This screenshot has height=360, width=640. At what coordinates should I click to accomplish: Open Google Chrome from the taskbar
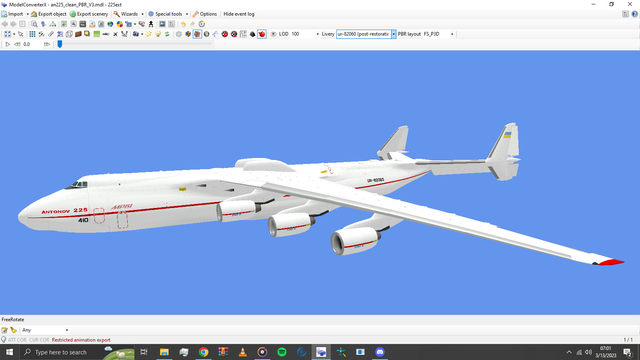(203, 352)
